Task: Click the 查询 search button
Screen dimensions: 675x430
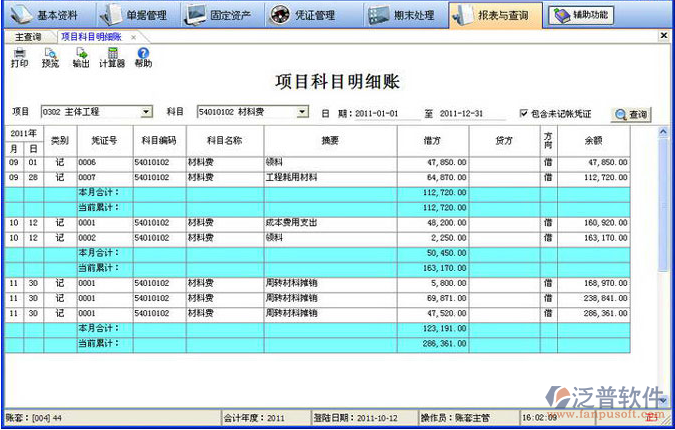Action: click(x=631, y=115)
